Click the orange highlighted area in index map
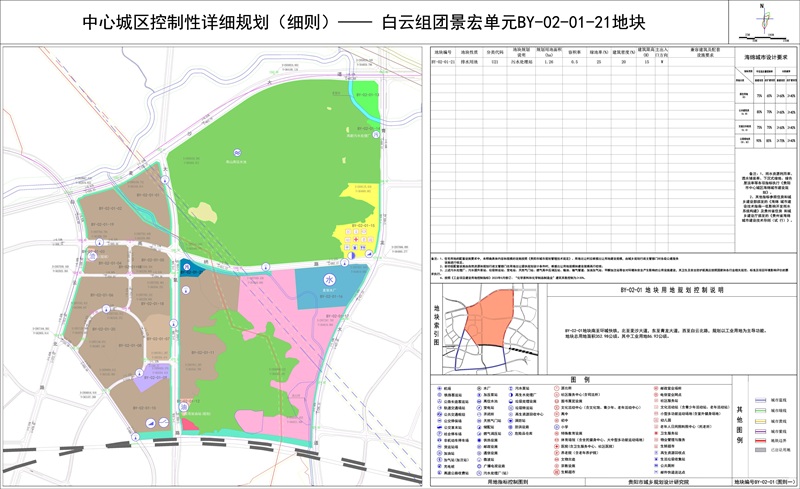Screen dimensions: 800x489 [x=489, y=318]
